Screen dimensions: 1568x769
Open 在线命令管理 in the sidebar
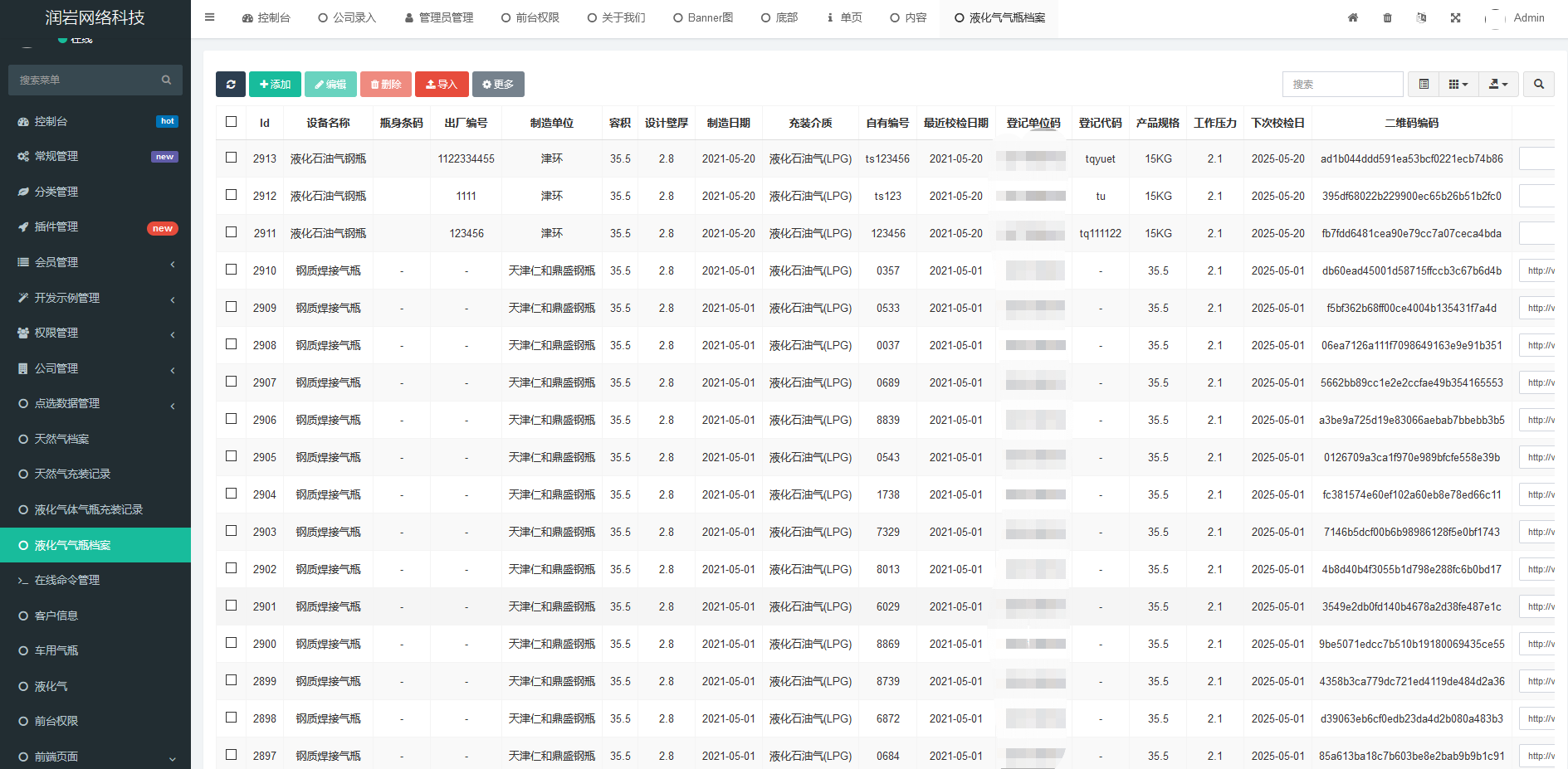(x=95, y=580)
